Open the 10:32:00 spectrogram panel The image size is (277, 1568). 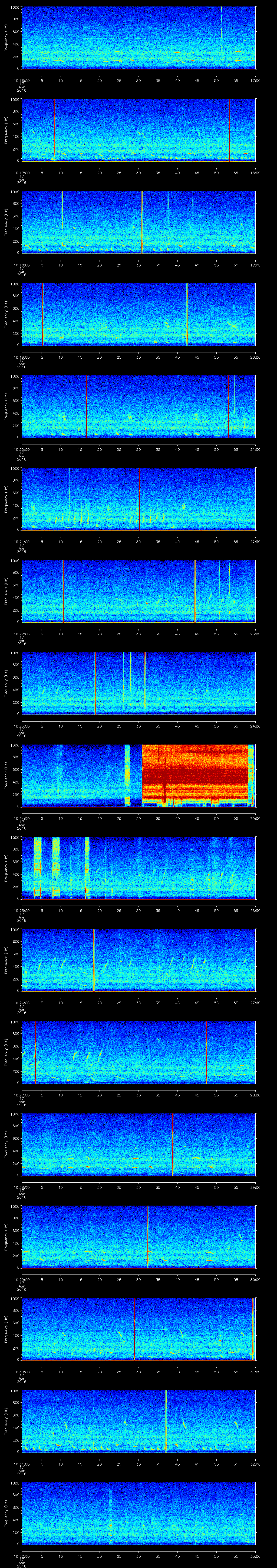pyautogui.click(x=138, y=1513)
